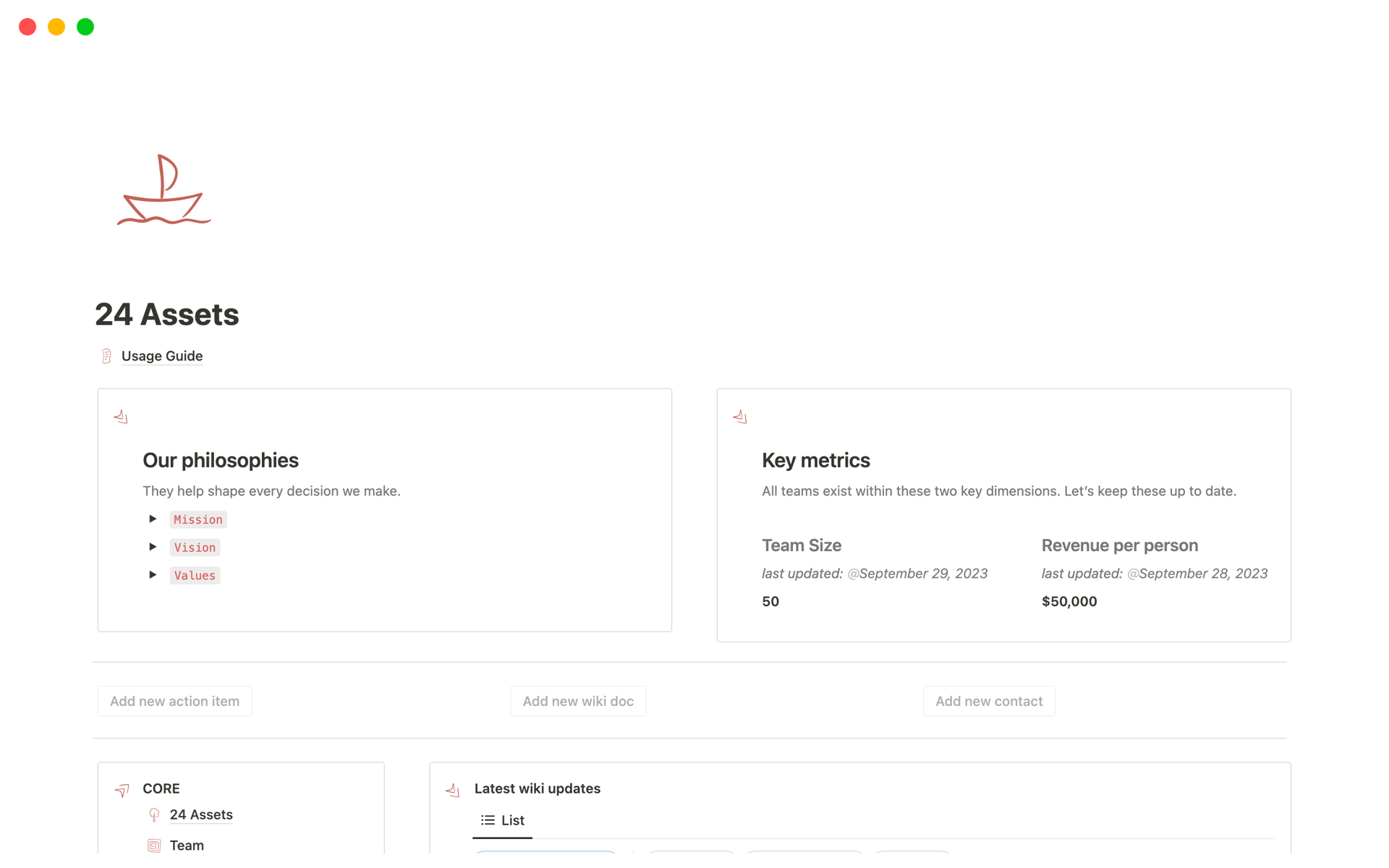Click the 24 Assets page title
The width and height of the screenshot is (1389, 868).
[167, 315]
